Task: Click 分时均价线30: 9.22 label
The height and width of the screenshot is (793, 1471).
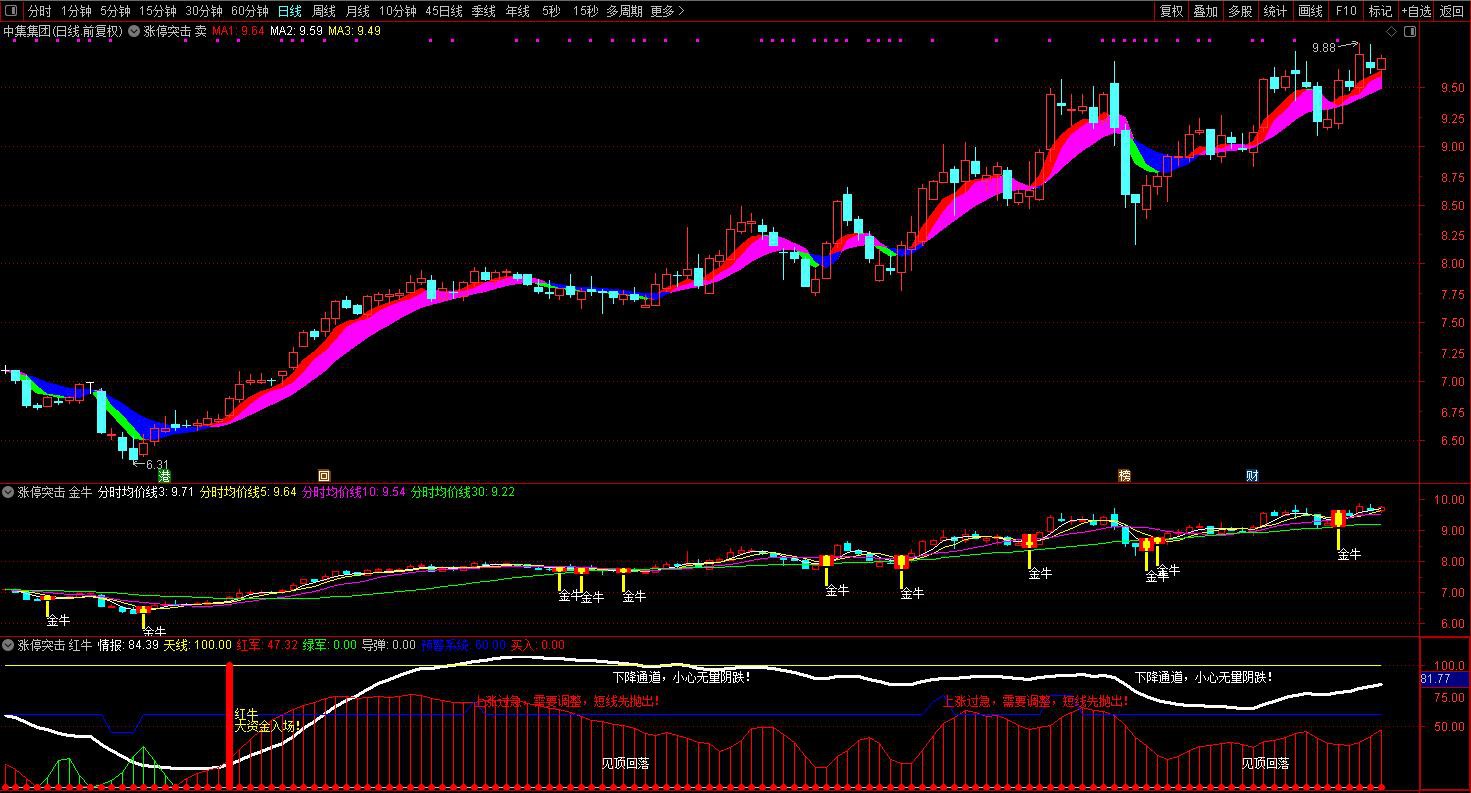Action: 464,492
